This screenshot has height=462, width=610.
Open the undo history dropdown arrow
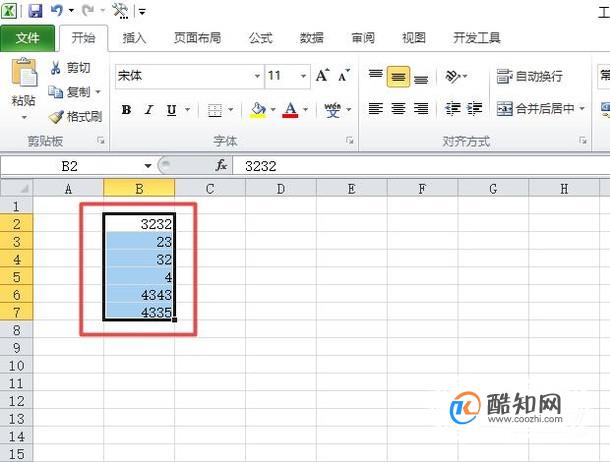point(71,10)
